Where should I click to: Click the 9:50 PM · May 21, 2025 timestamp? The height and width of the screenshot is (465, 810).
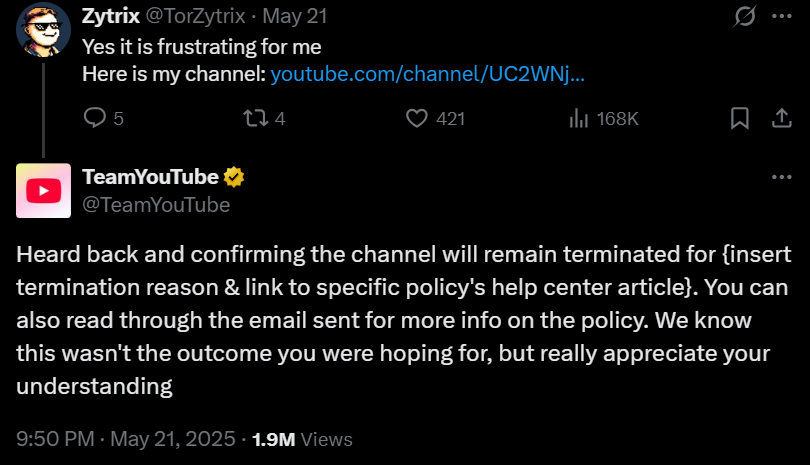pos(125,439)
